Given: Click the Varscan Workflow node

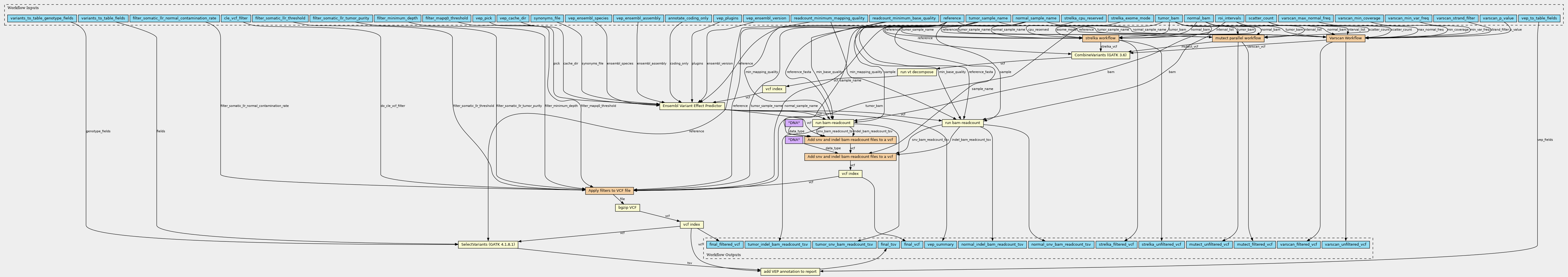Looking at the screenshot, I should point(1345,38).
